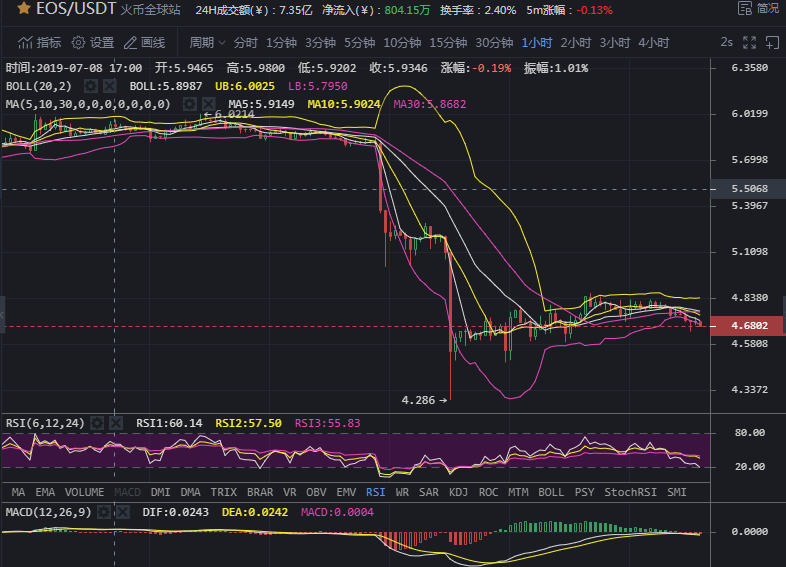Open the 指标 indicators menu
The image size is (786, 567).
pos(39,43)
